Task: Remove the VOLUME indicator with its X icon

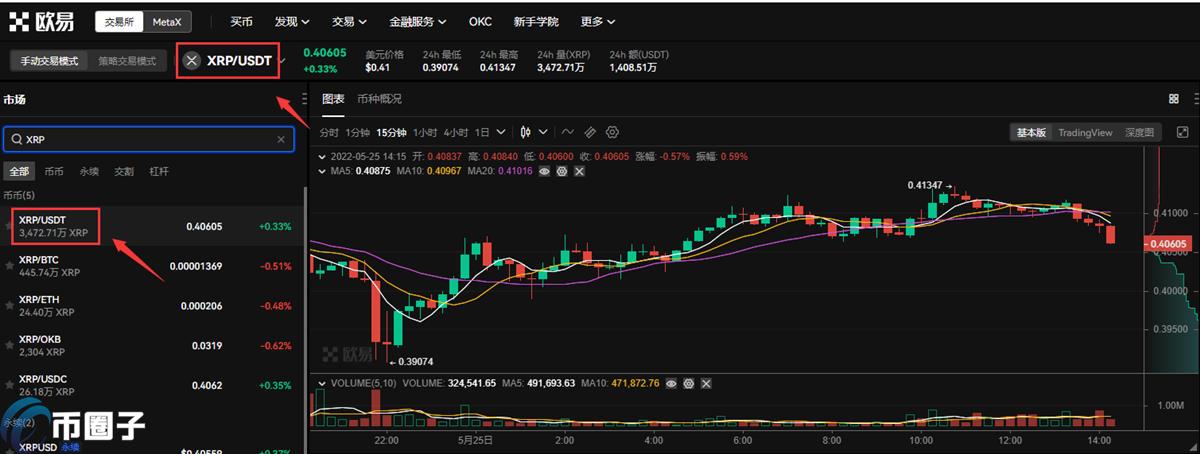Action: click(707, 383)
